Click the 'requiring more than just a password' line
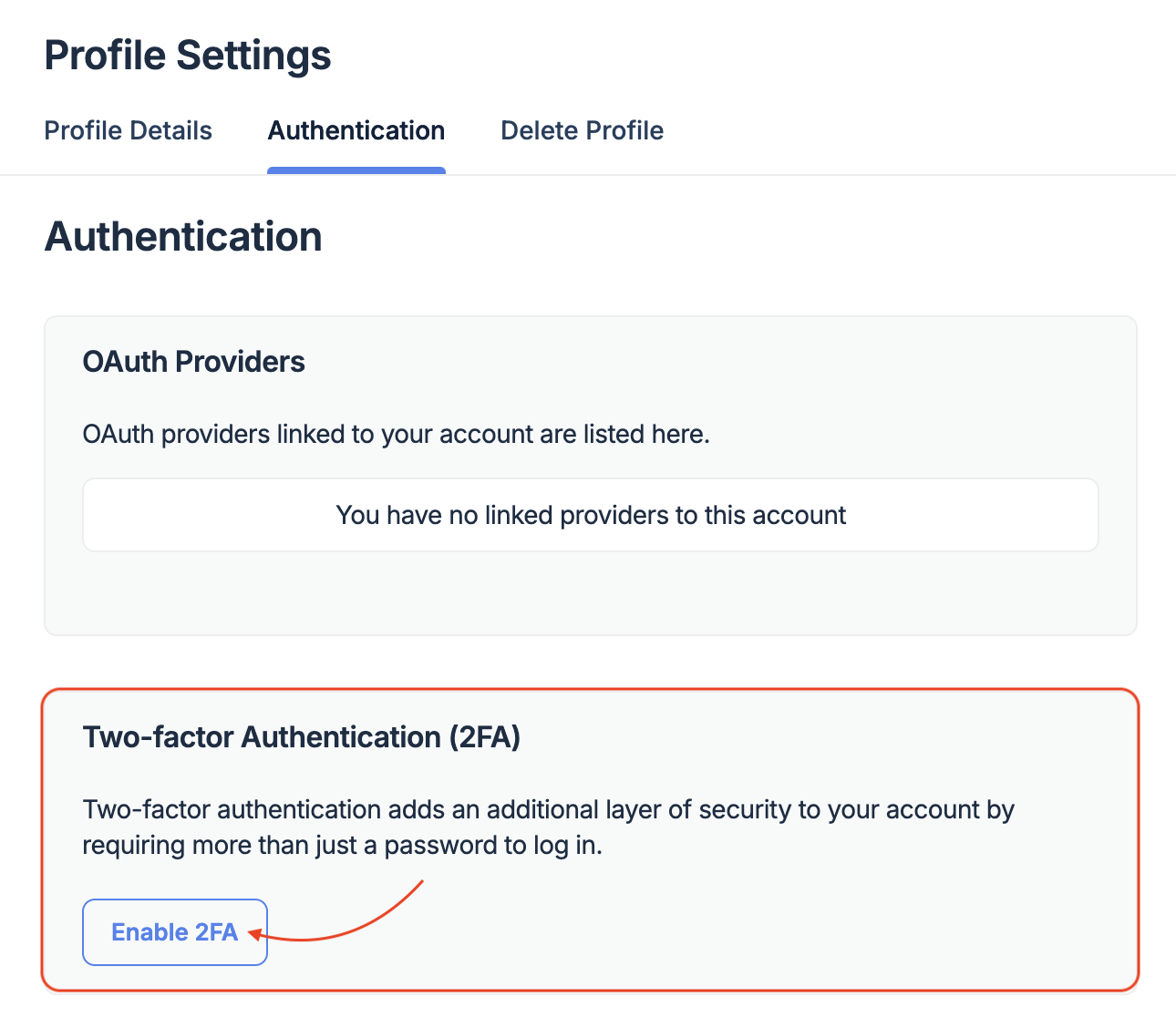Image resolution: width=1176 pixels, height=1028 pixels. (342, 846)
